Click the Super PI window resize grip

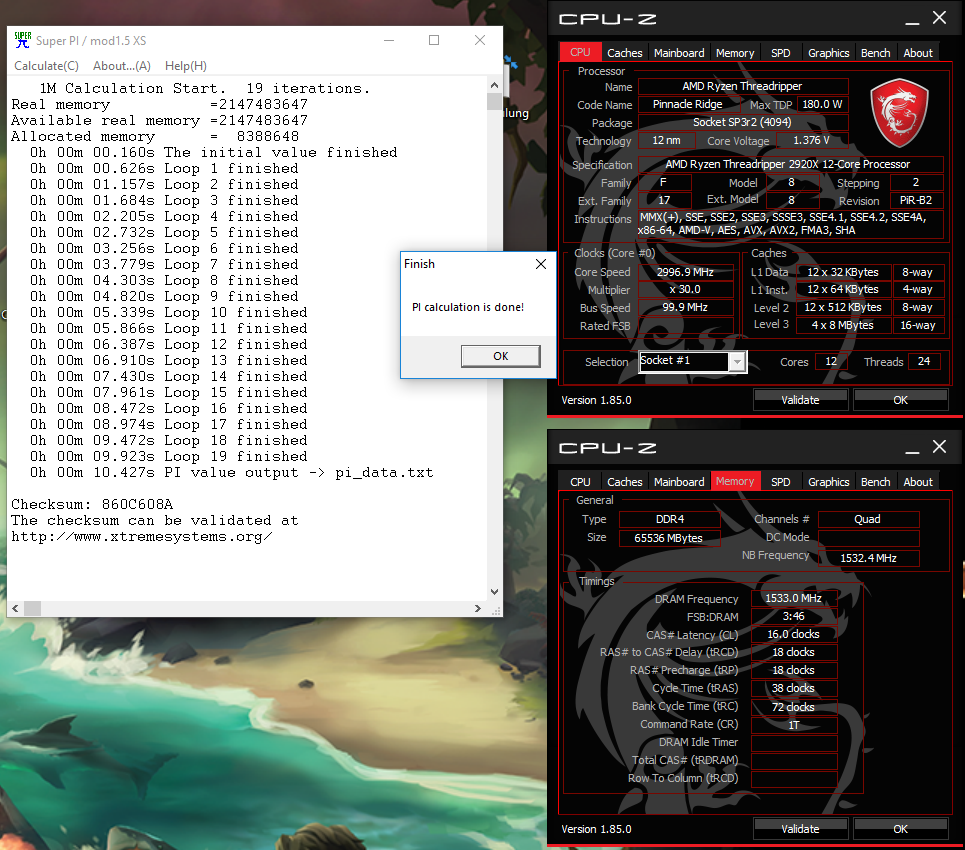495,610
